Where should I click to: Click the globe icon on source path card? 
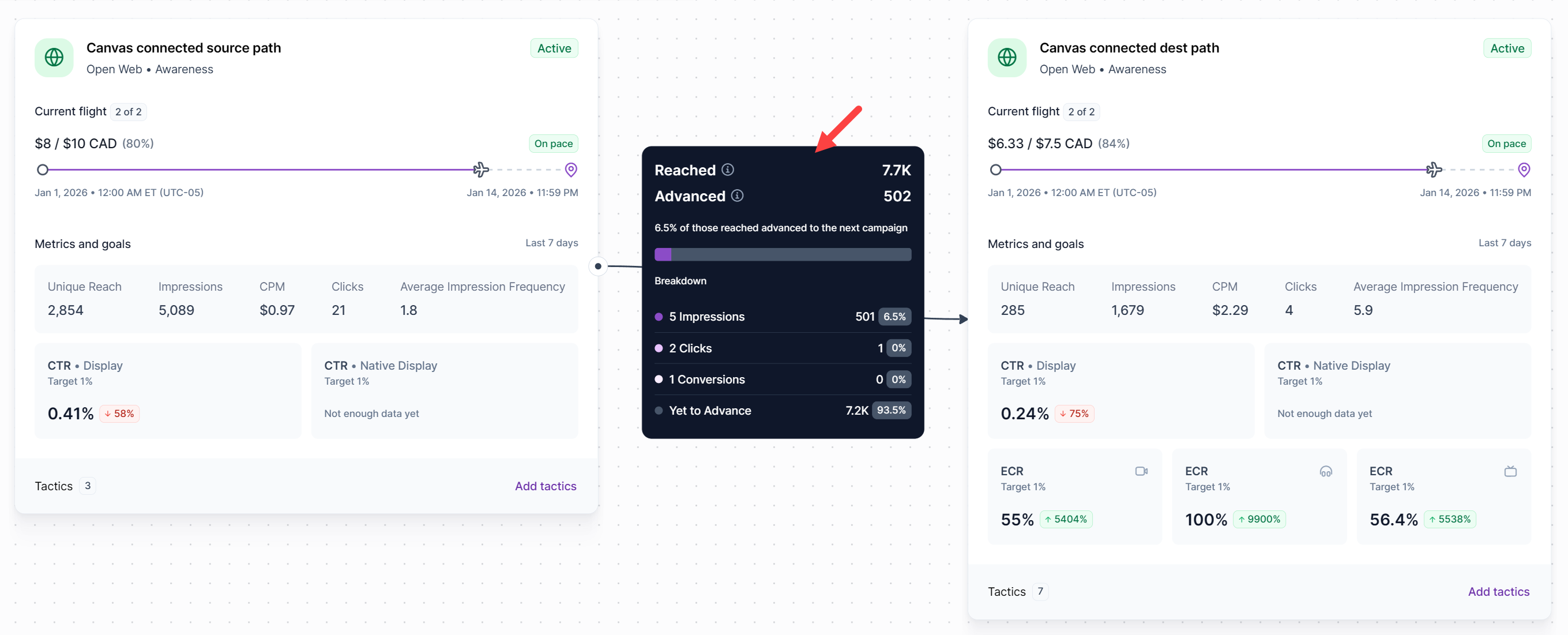pyautogui.click(x=54, y=58)
